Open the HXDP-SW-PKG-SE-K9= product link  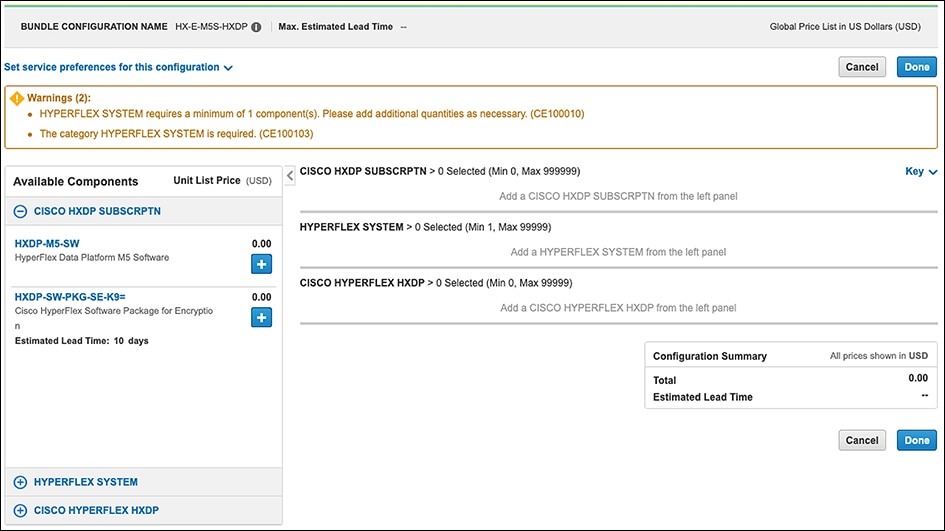click(x=70, y=297)
